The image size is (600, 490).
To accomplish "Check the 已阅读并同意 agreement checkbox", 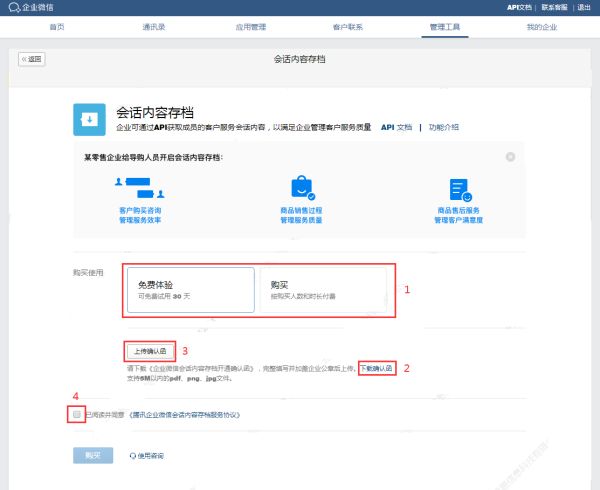I will [77, 413].
